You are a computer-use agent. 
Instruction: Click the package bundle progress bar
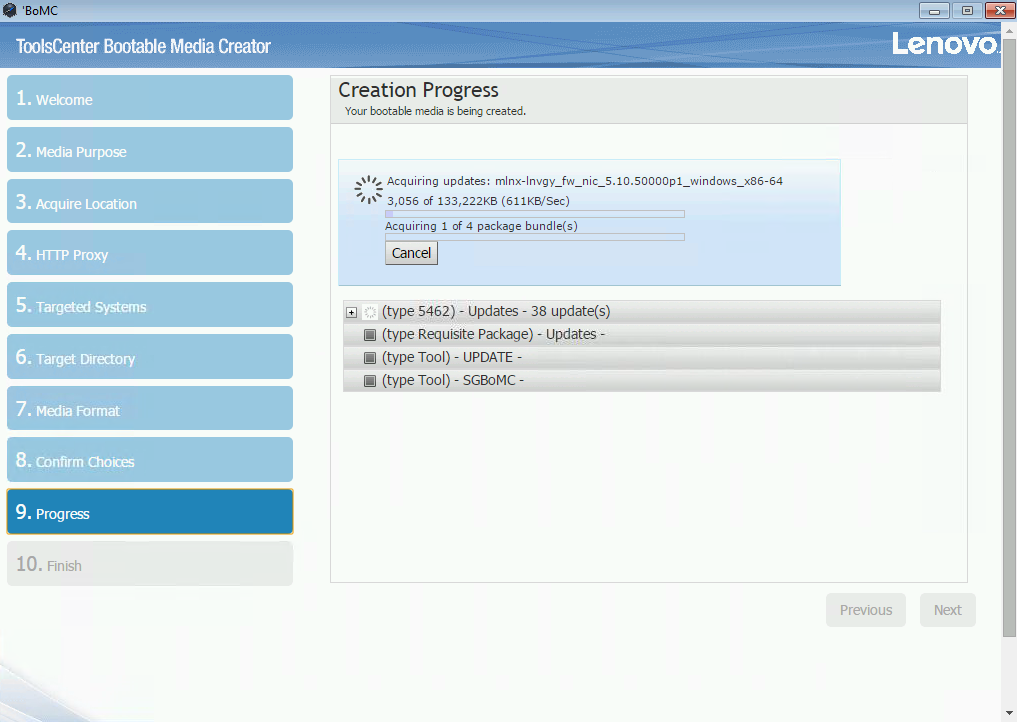click(x=535, y=237)
